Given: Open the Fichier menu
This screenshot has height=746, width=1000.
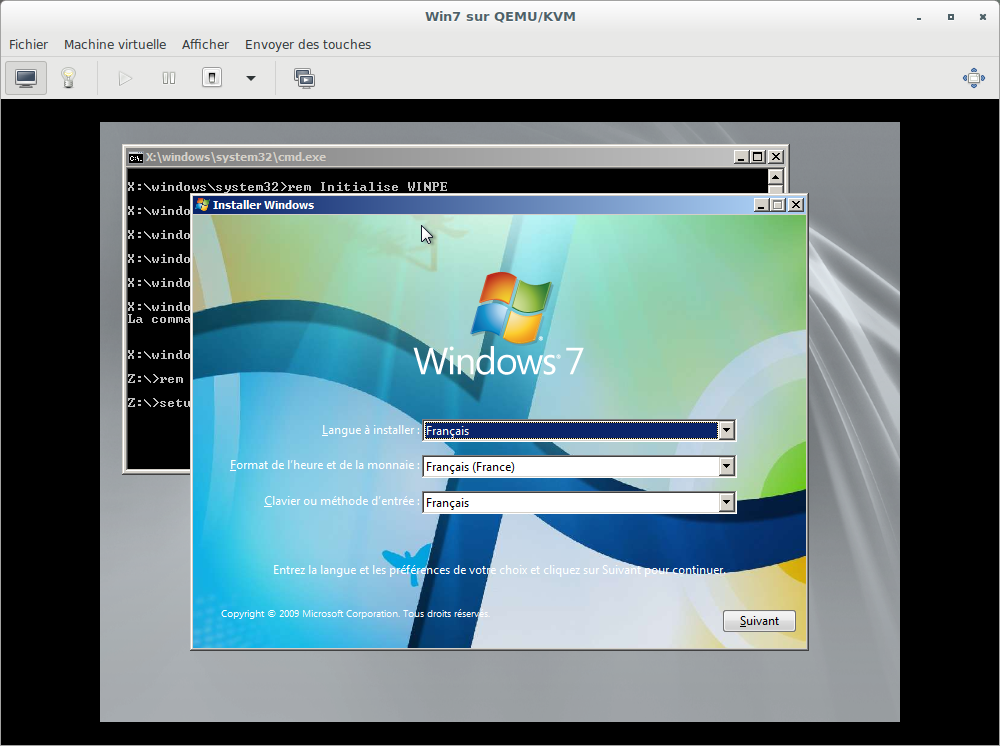Looking at the screenshot, I should pos(28,45).
